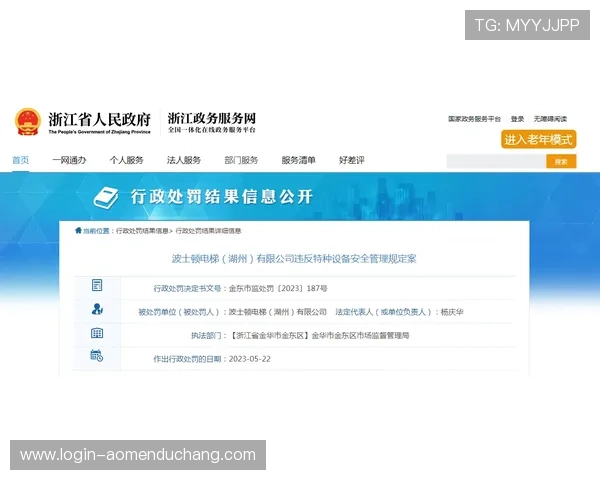Click the case title 波士顿电梯（湖州）有限公司违反特种设备安全管理规定案

294,259
